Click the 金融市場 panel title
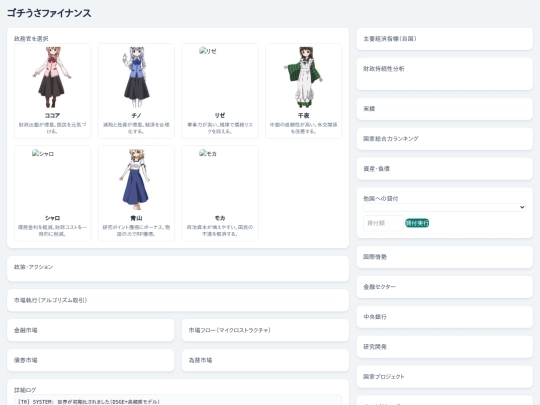This screenshot has width=540, height=405. [x=25, y=330]
